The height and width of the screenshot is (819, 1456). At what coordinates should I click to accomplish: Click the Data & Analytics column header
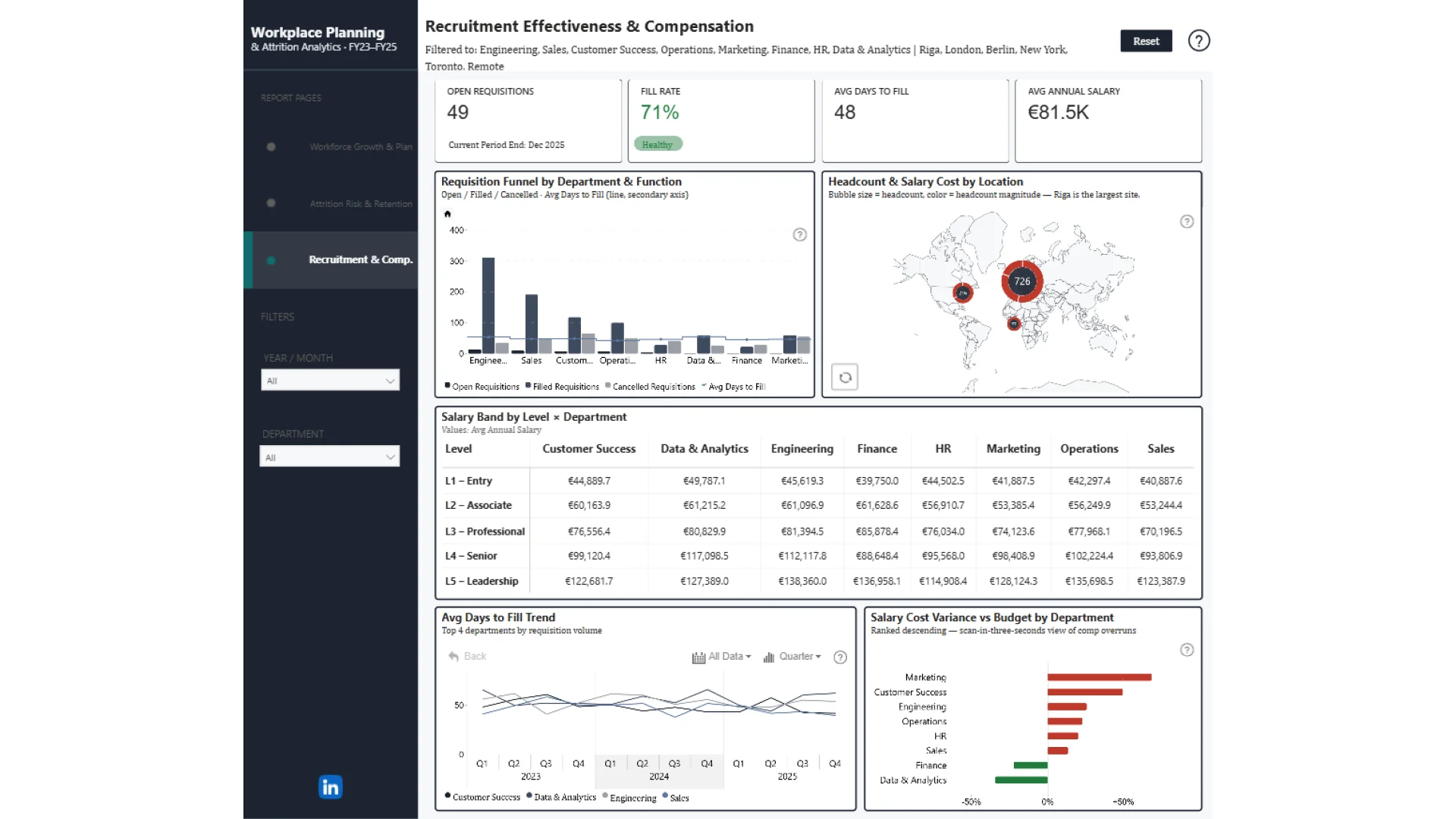coord(704,449)
